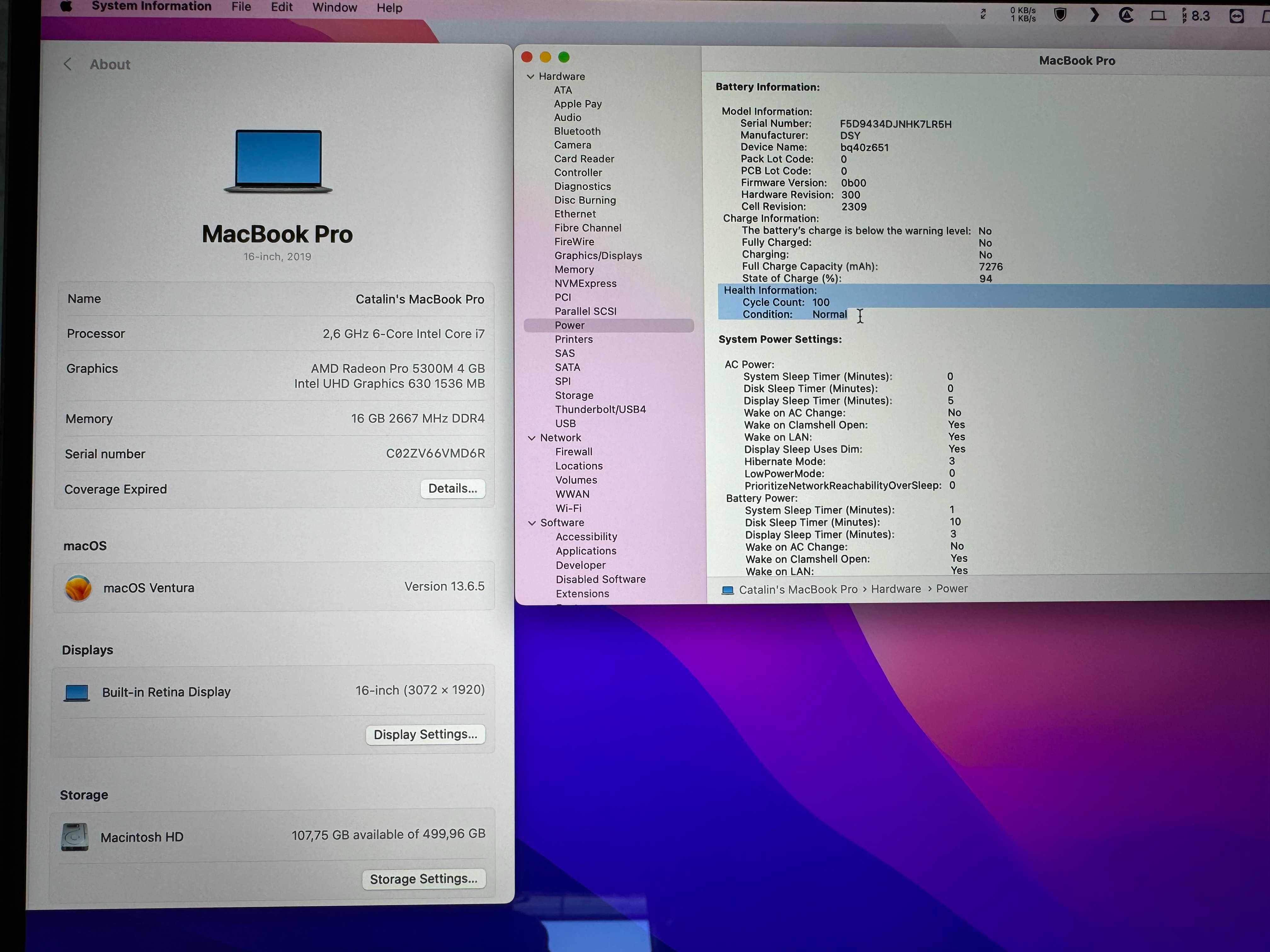Select Apple Pay in the sidebar
Viewport: 1270px width, 952px height.
[x=578, y=104]
